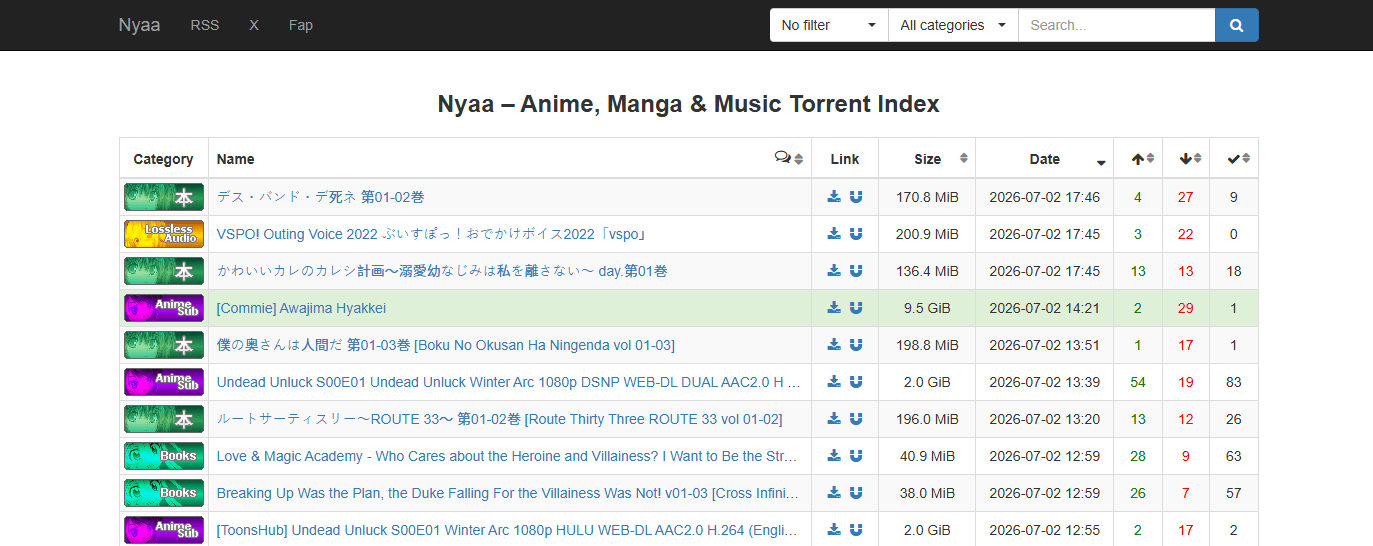Open magnet link for [ToonsHub] Undead Unluck row
The width and height of the screenshot is (1373, 546).
[x=856, y=530]
